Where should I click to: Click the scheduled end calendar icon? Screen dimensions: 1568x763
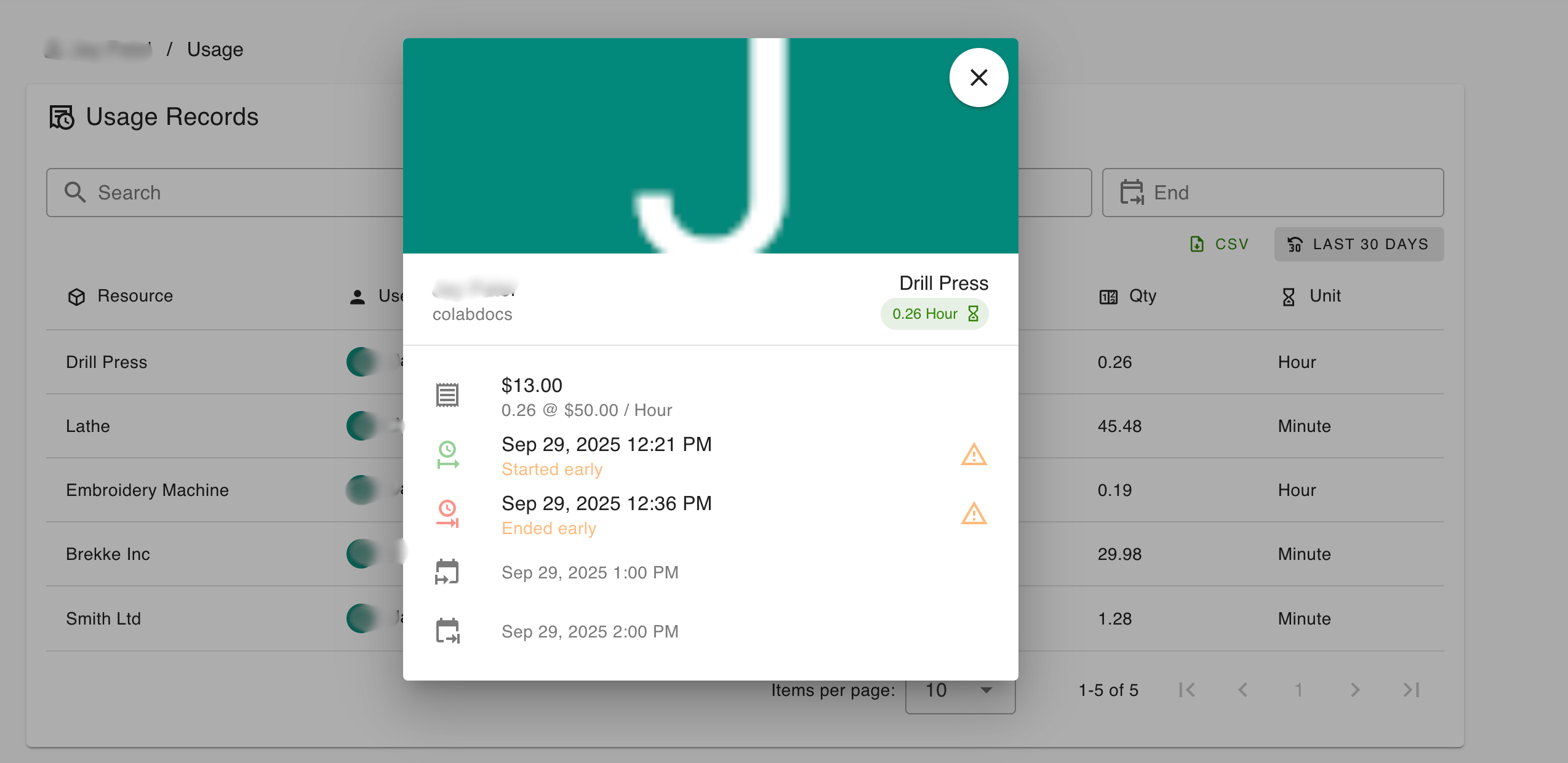(447, 631)
